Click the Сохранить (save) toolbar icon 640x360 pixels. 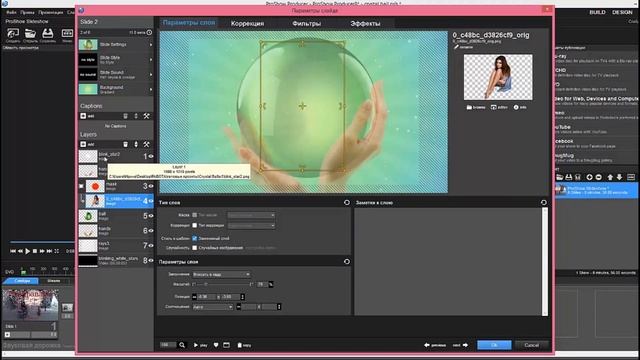[x=48, y=33]
